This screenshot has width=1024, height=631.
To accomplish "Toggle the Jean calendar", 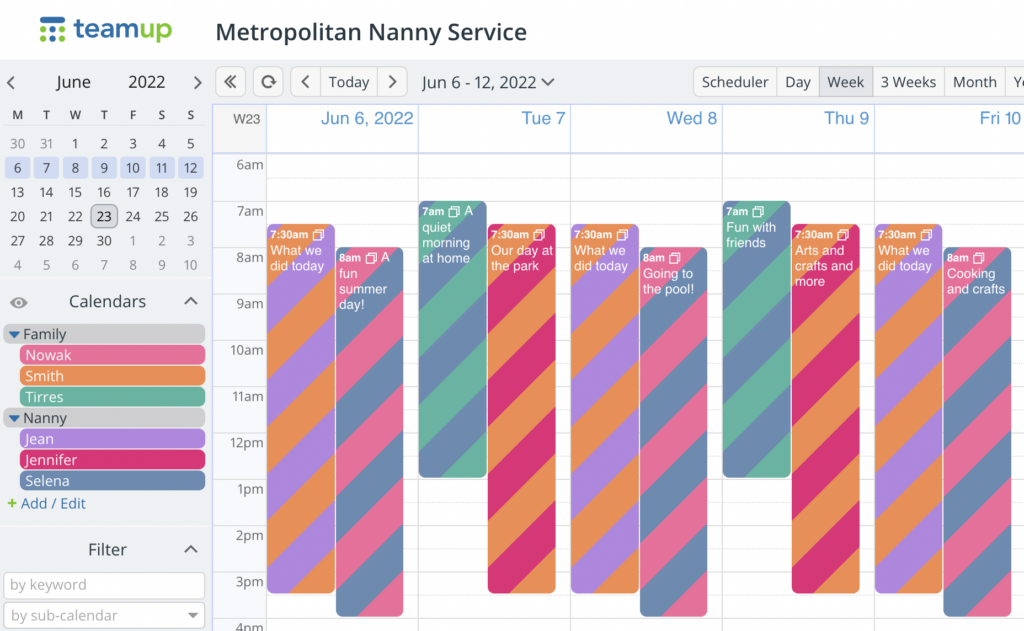I will 112,438.
